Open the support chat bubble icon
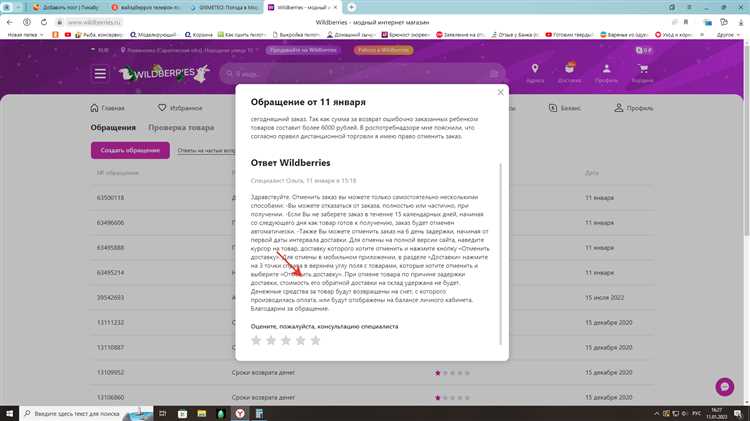 725,387
